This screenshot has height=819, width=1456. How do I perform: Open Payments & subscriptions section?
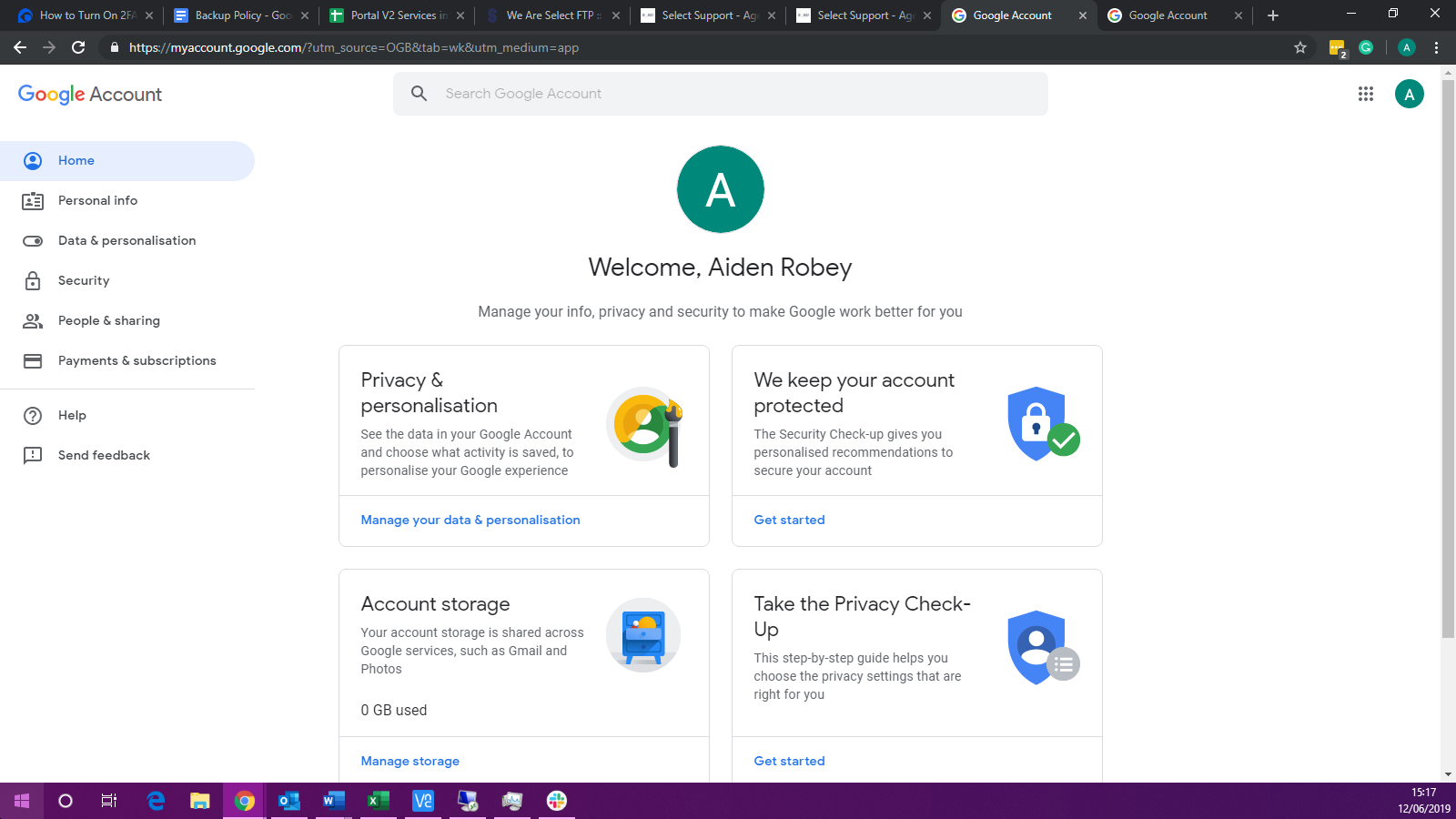pyautogui.click(x=127, y=361)
